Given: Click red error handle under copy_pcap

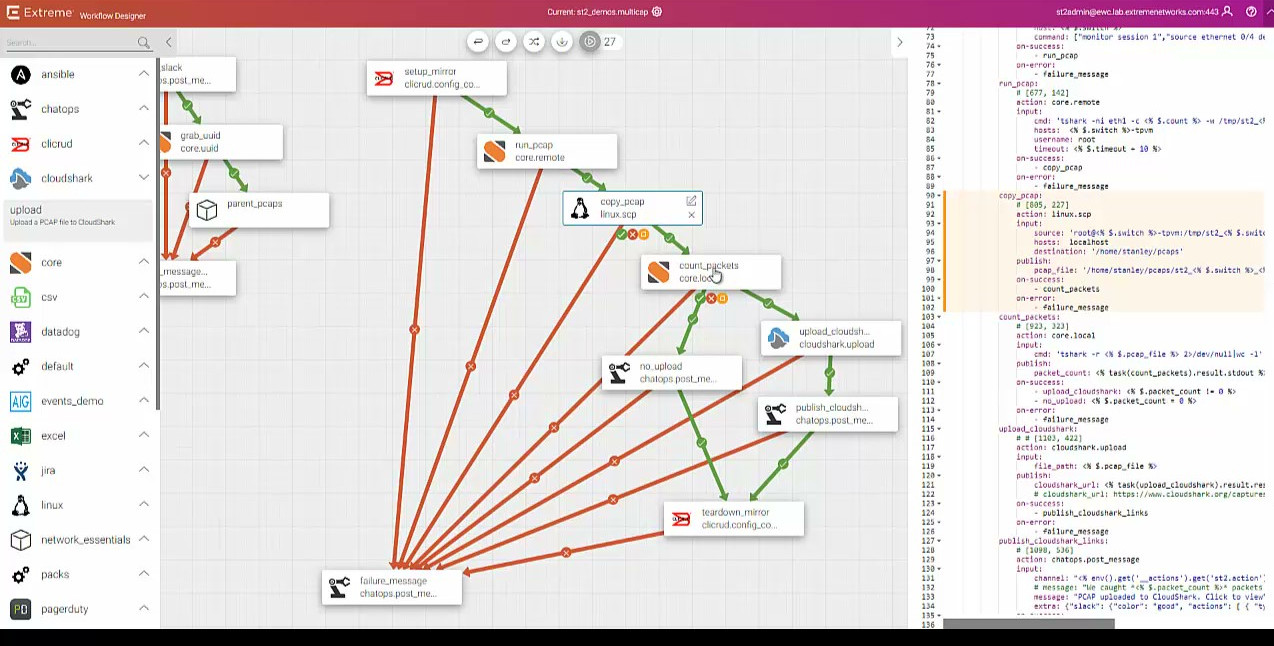Looking at the screenshot, I should tap(633, 234).
